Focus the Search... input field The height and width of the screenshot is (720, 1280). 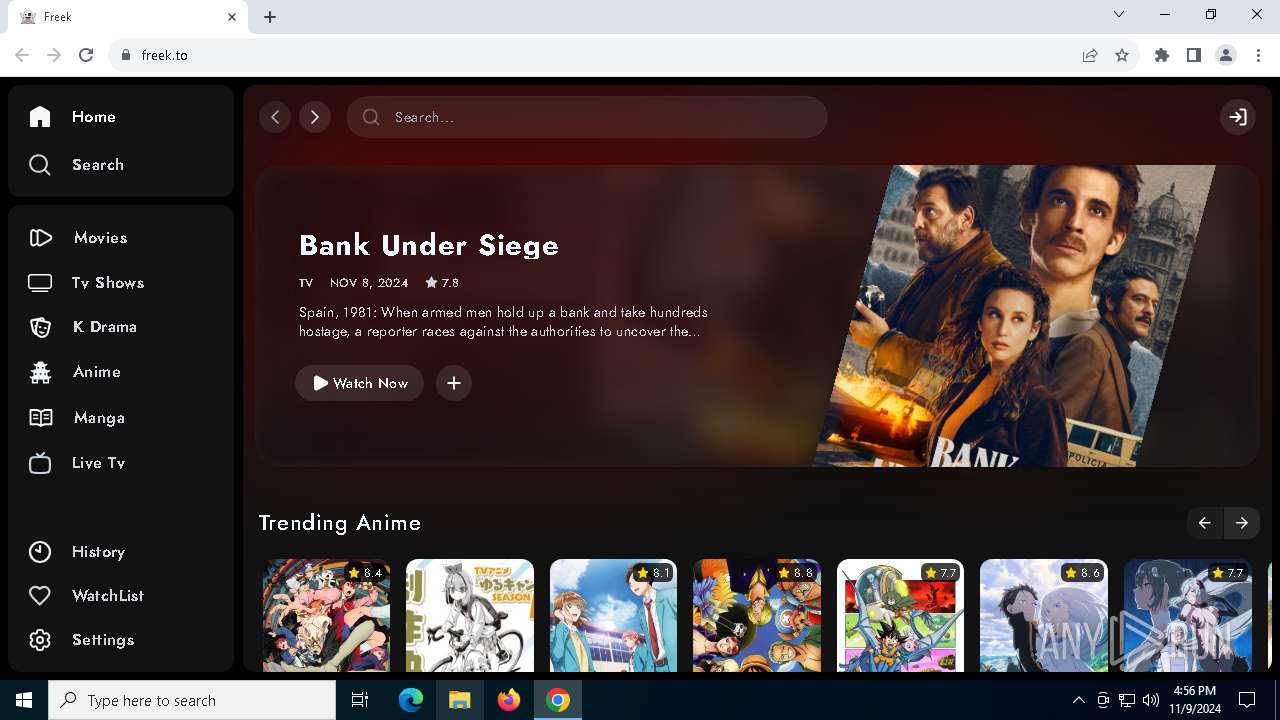point(587,117)
